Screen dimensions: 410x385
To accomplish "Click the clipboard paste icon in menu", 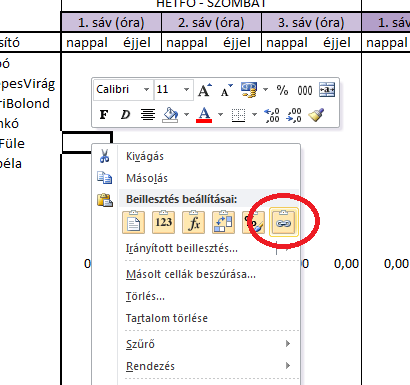I will [x=105, y=200].
